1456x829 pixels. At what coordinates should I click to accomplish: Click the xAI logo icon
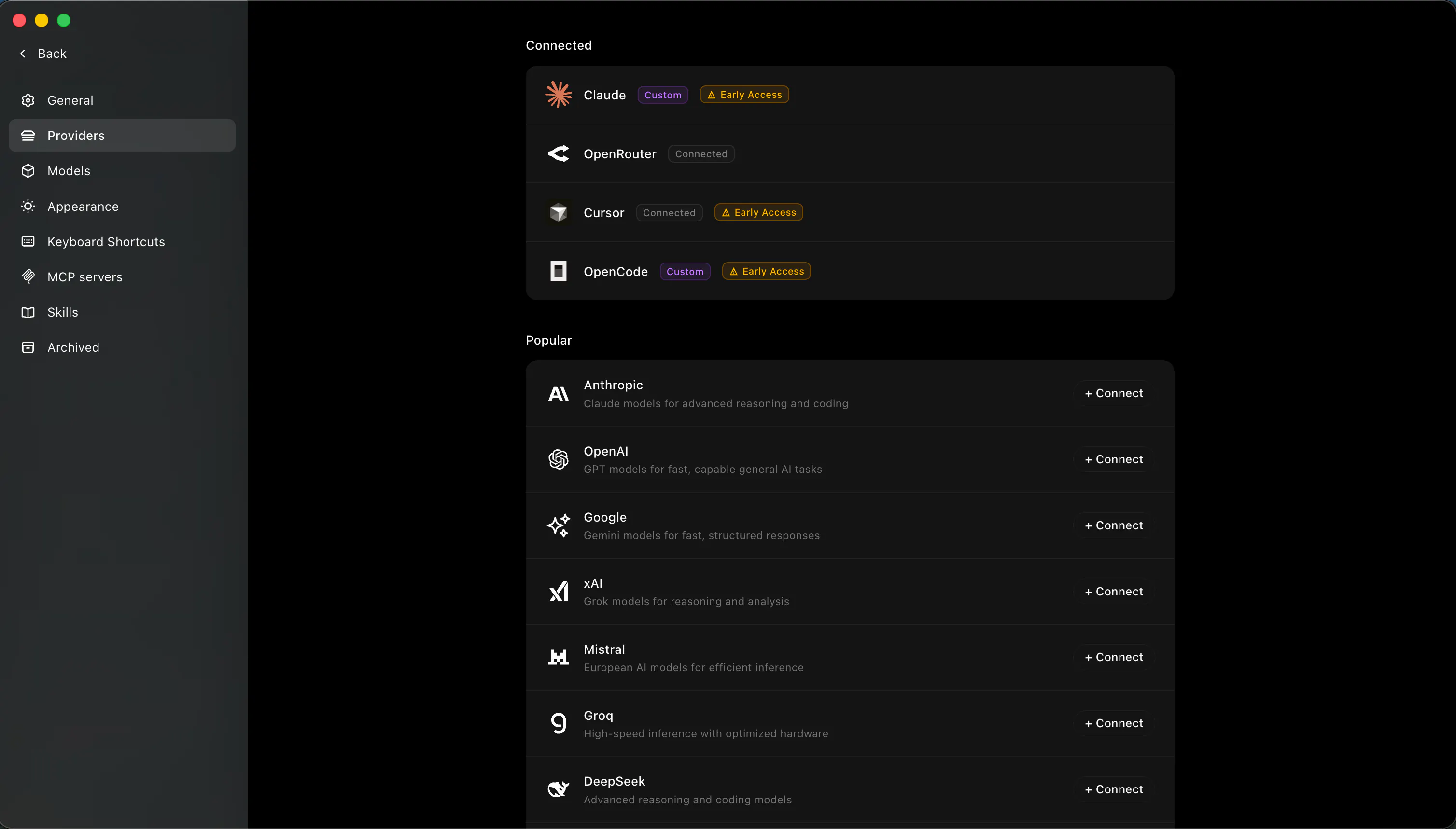coord(558,592)
